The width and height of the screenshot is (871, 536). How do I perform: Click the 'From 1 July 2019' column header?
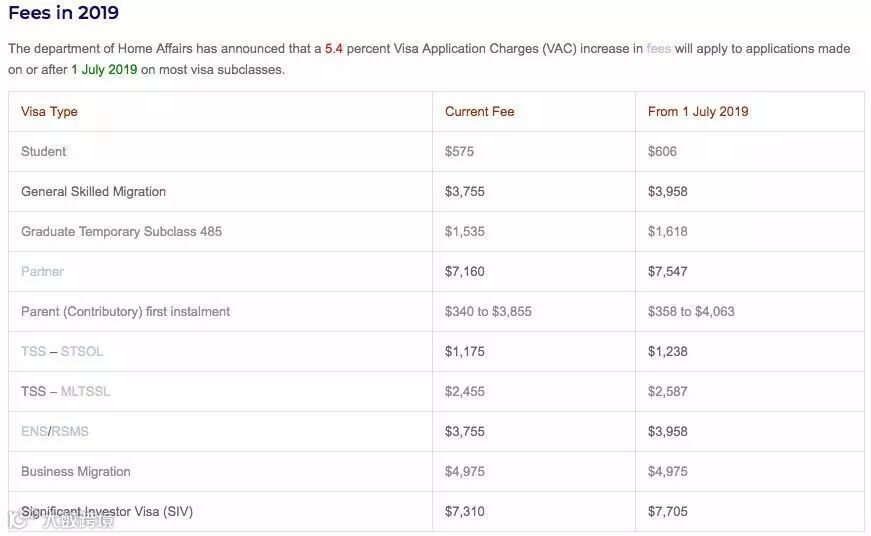tap(698, 111)
